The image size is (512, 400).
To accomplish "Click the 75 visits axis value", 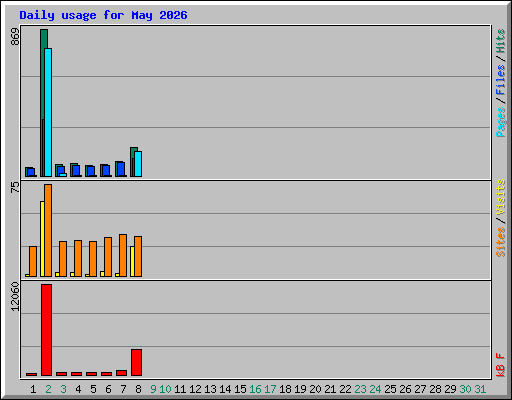I will (x=15, y=188).
